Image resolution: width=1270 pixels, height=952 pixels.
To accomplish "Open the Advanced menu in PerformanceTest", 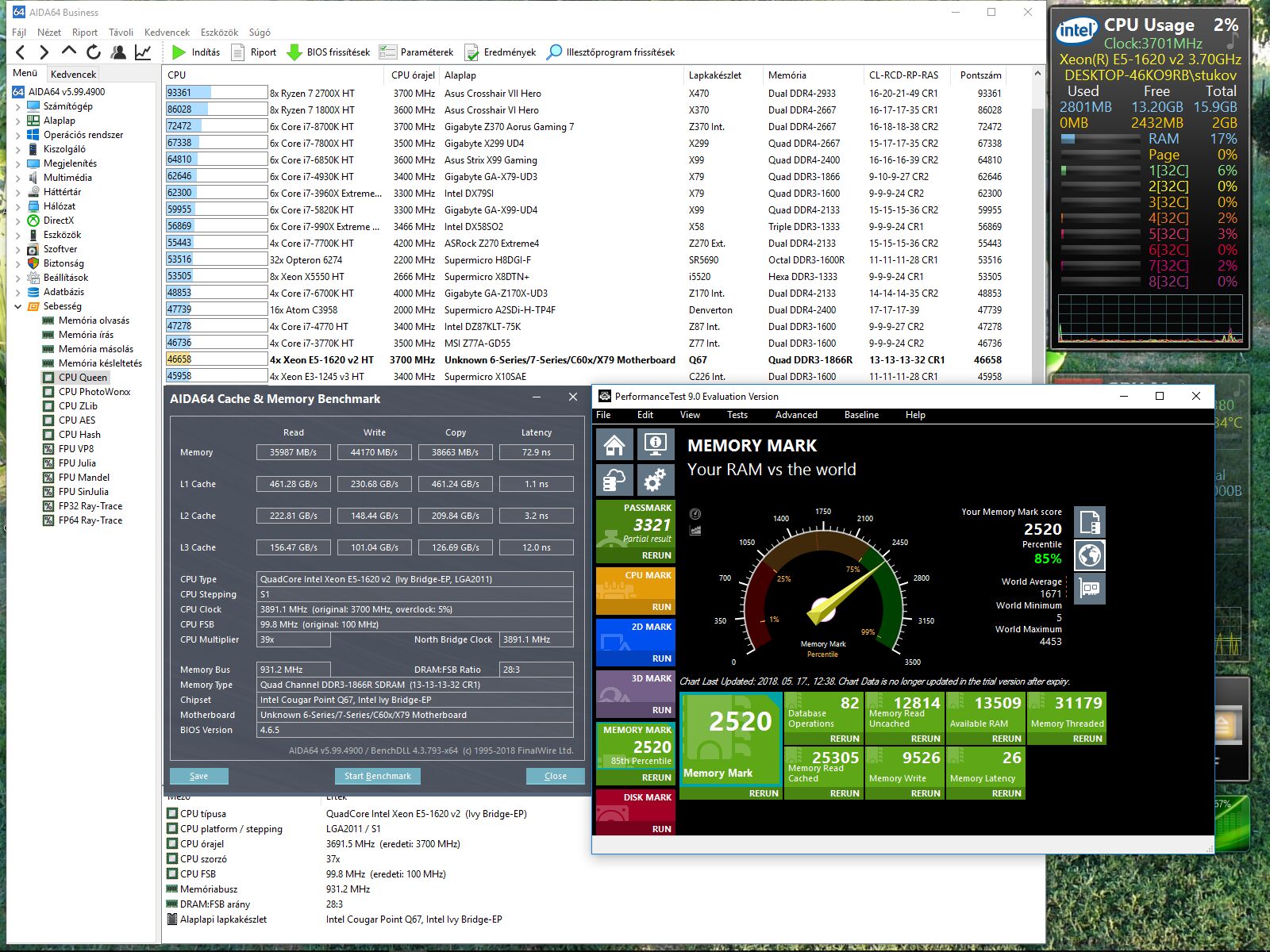I will pos(796,415).
